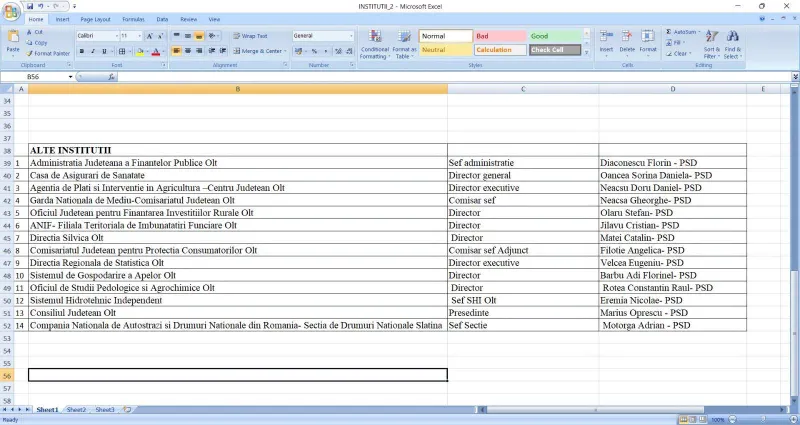Expand the Calibri font name dropdown

(x=117, y=36)
